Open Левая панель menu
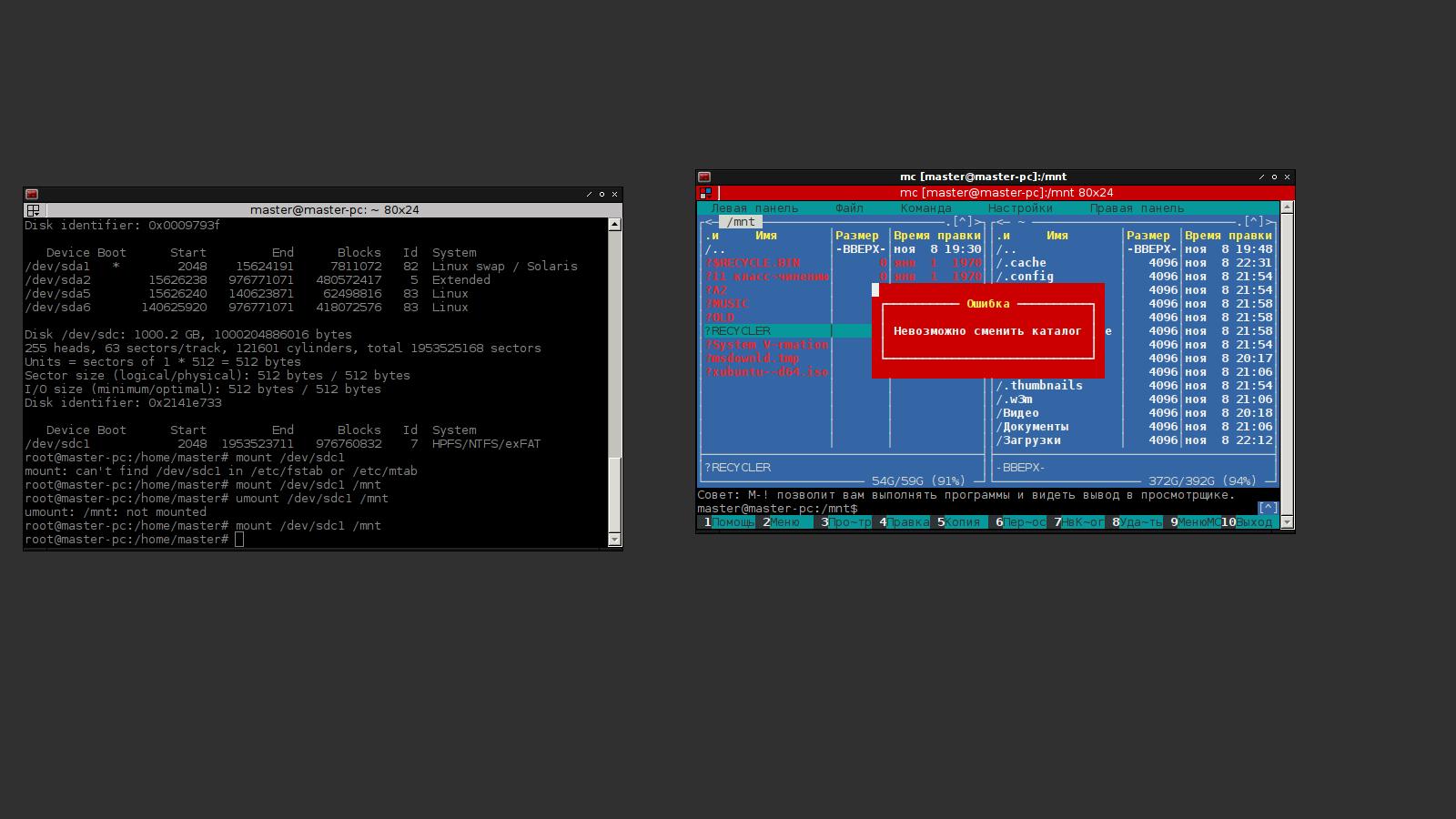This screenshot has height=819, width=1456. click(754, 208)
